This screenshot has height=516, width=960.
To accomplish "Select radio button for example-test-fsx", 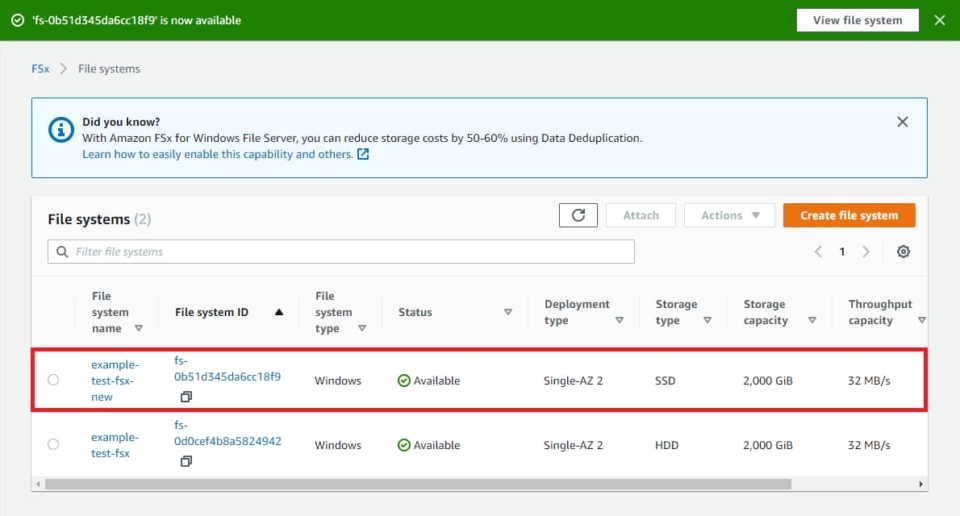I will point(53,444).
